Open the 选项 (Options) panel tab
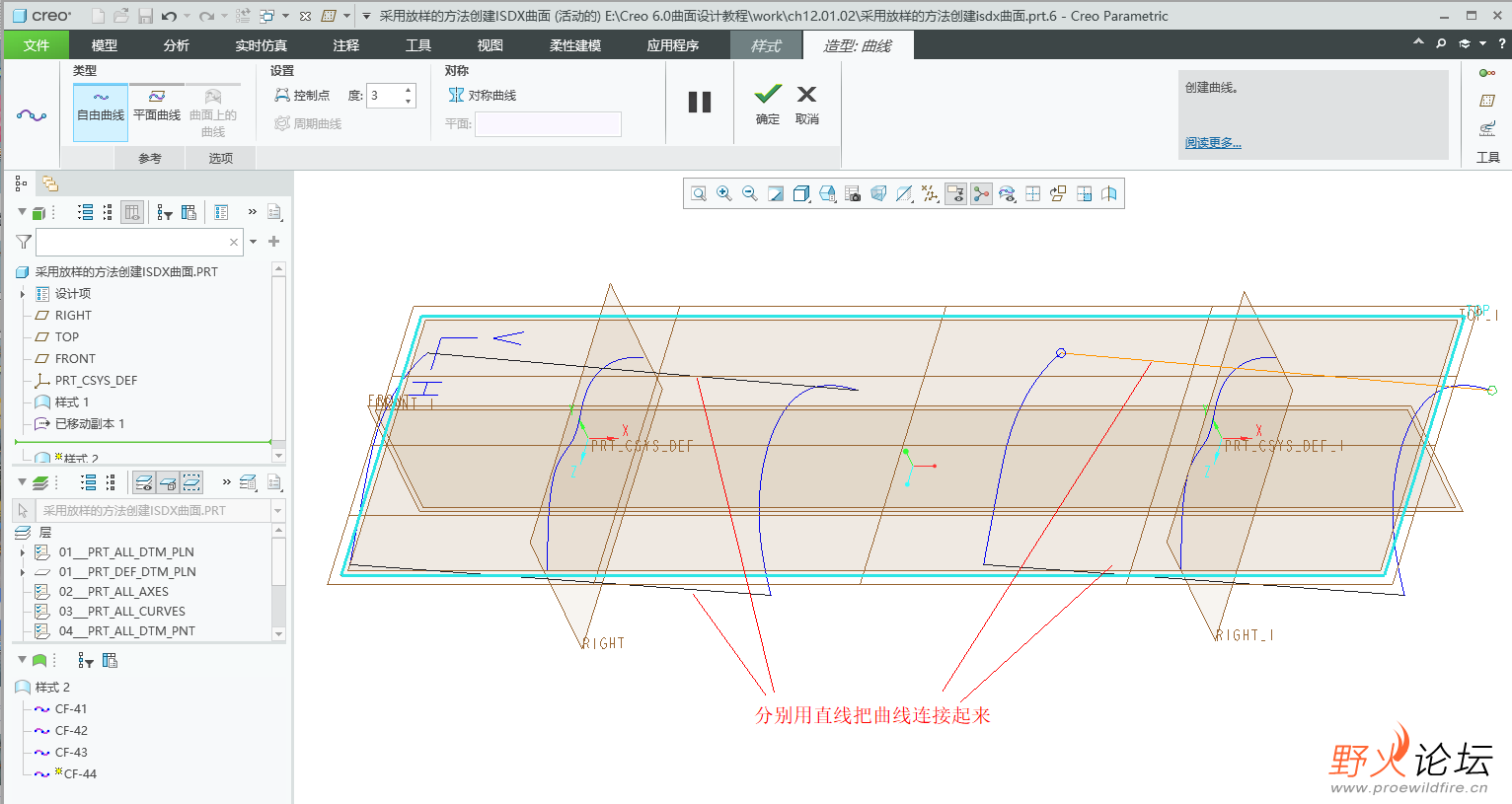The image size is (1512, 804). (221, 158)
